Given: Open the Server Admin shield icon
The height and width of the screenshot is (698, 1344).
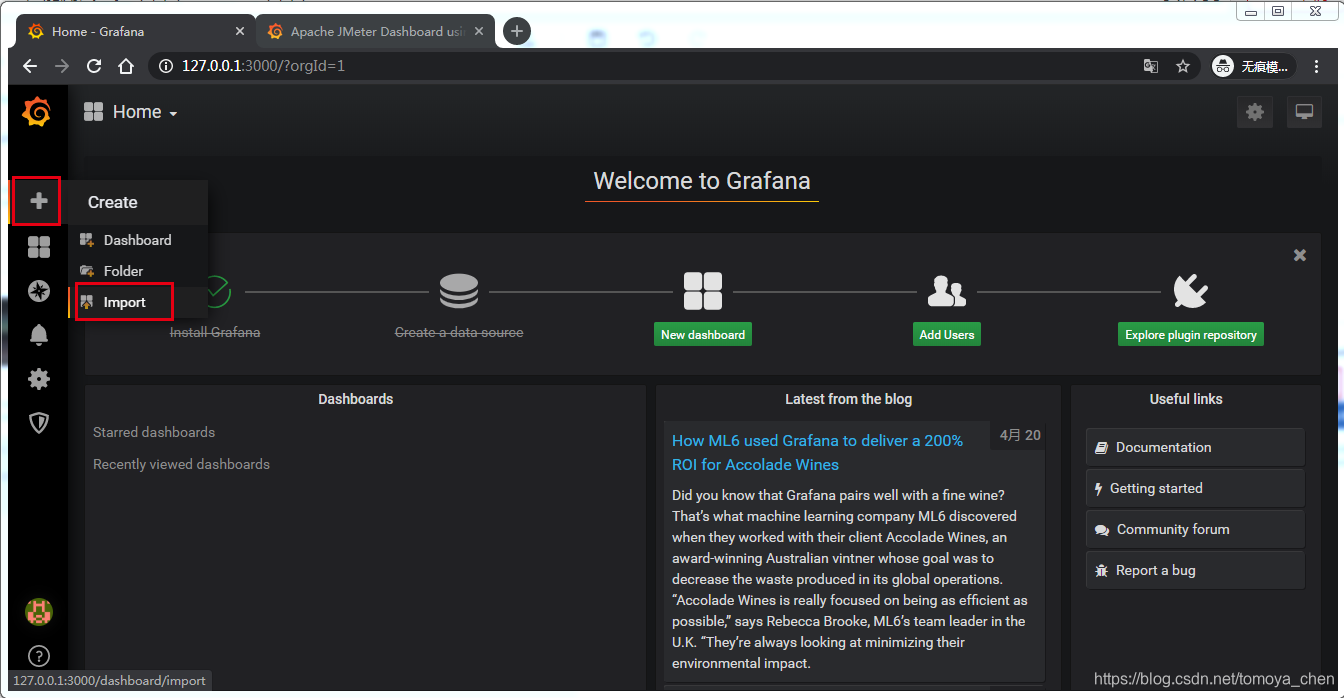Looking at the screenshot, I should (x=38, y=423).
